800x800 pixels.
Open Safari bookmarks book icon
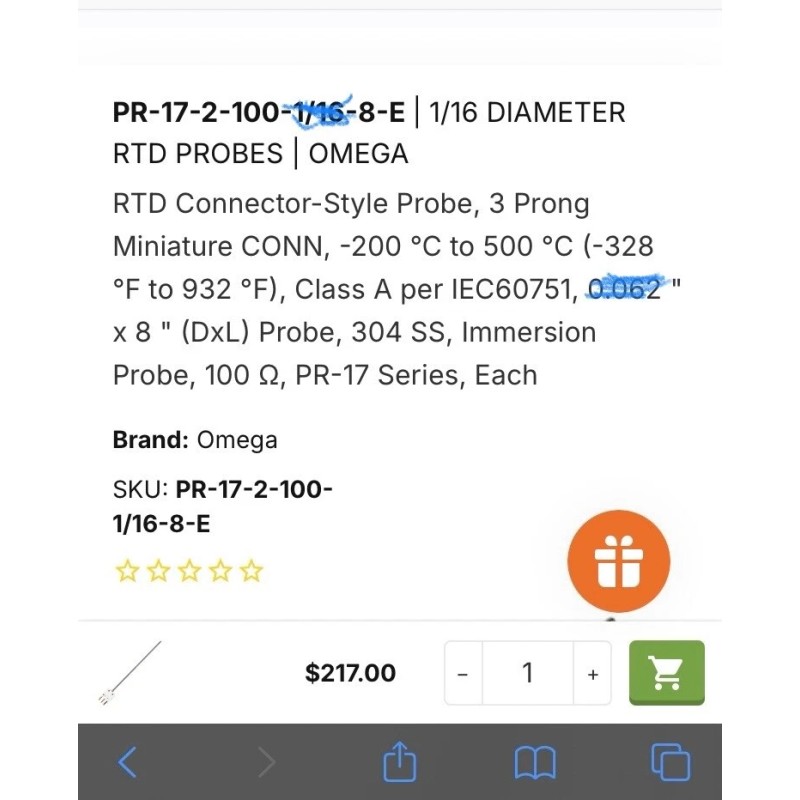535,763
